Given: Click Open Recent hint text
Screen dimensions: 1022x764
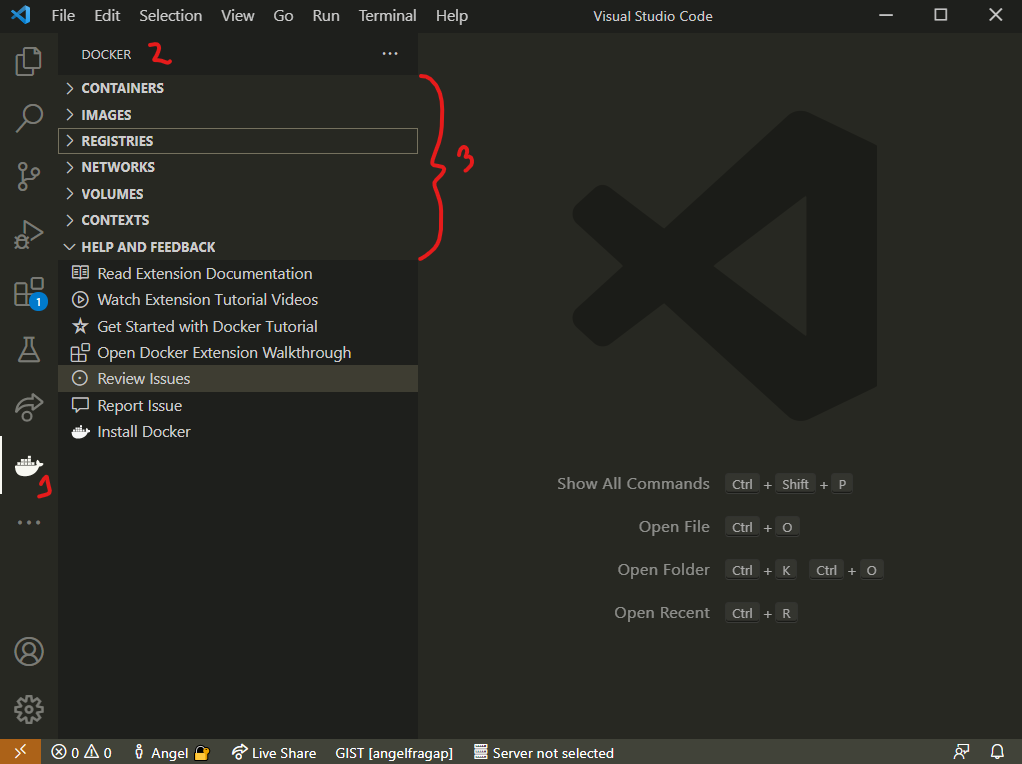Looking at the screenshot, I should pos(662,613).
